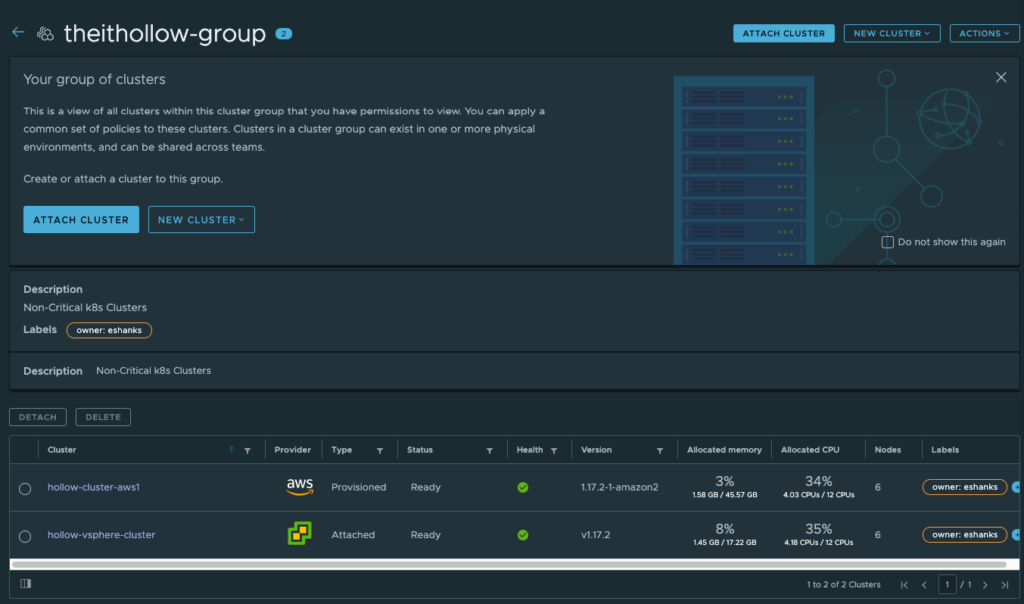Click the healthy checkmark for hollow-cluster-aws1
1024x604 pixels.
(523, 488)
